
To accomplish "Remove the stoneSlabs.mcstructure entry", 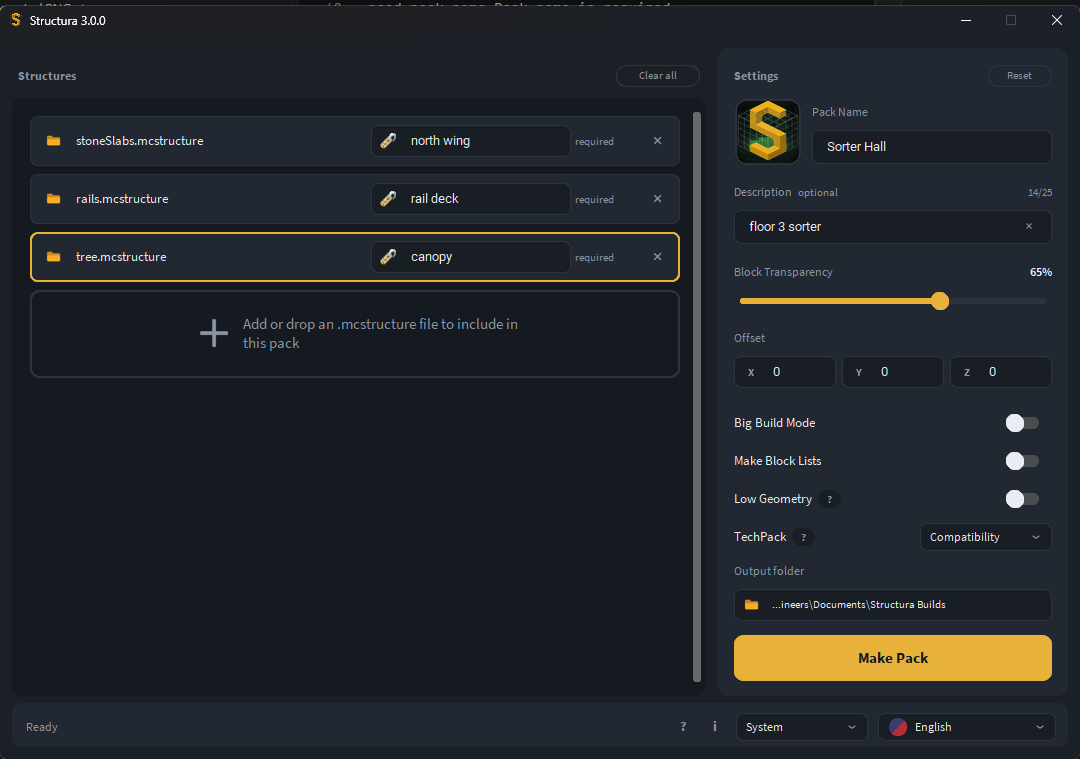I will 658,141.
